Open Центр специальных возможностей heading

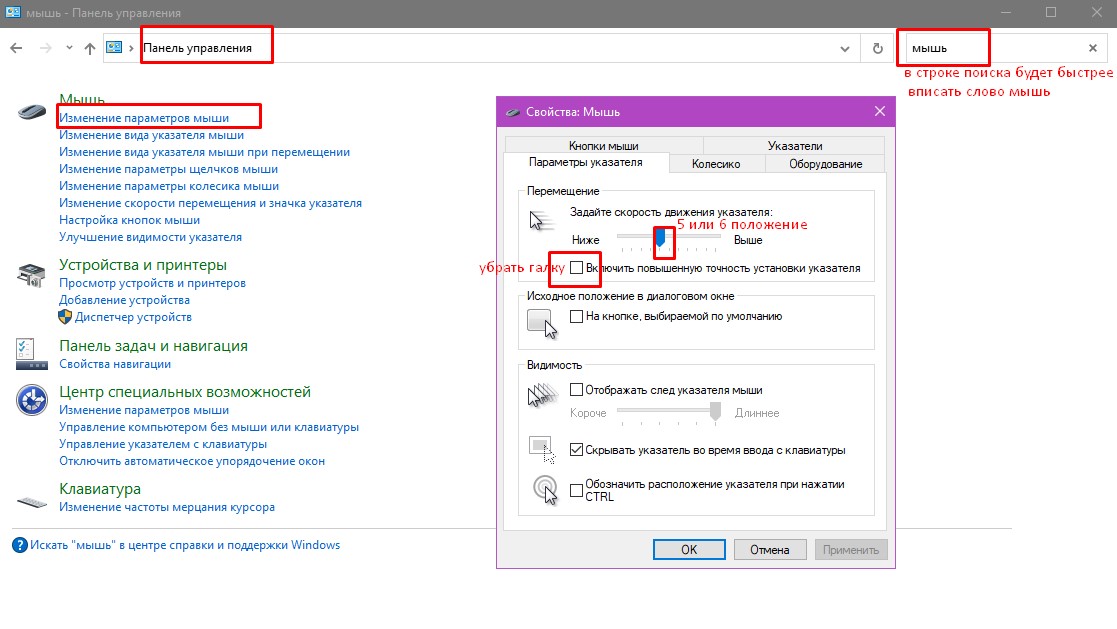pos(185,393)
